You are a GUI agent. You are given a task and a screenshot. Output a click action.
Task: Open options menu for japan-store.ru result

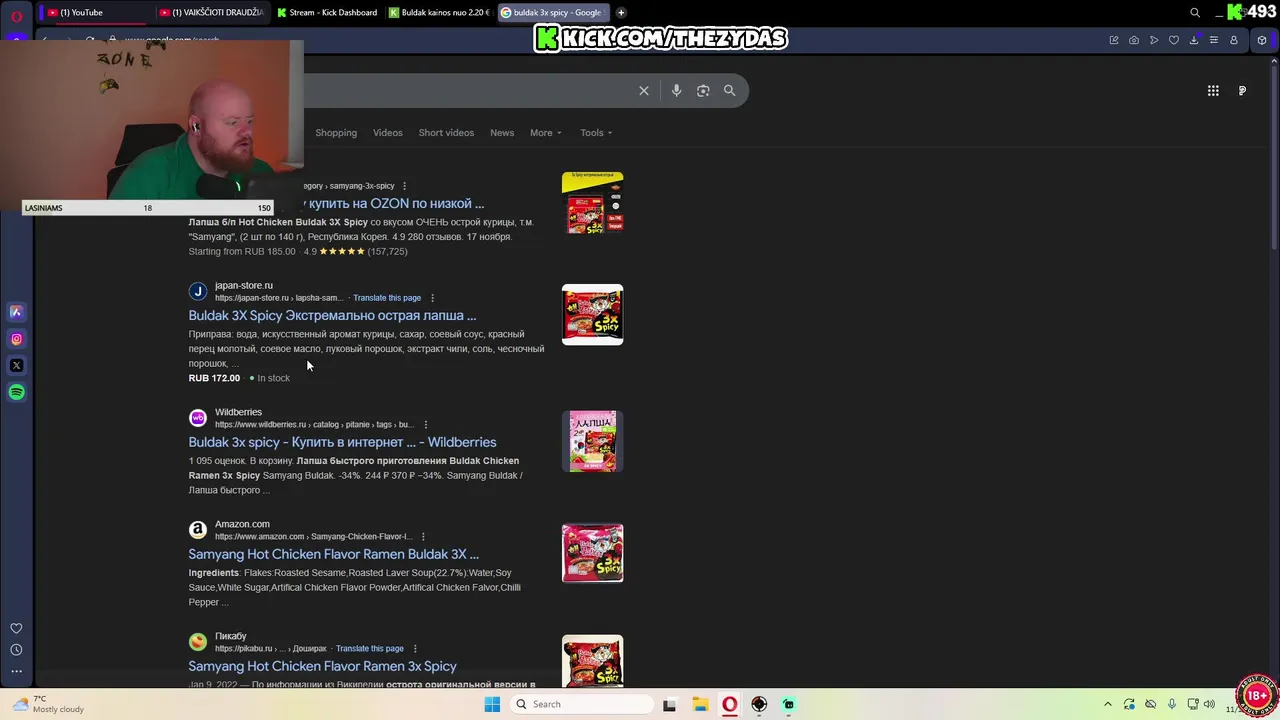432,298
